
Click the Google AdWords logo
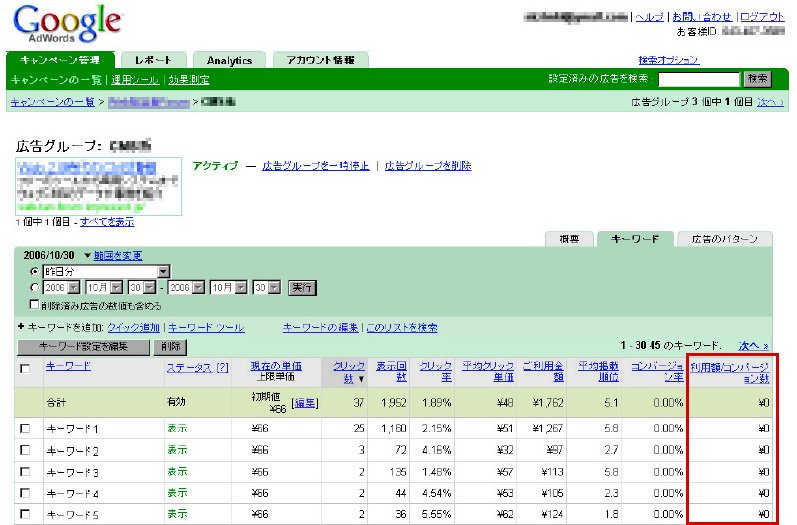click(x=66, y=25)
